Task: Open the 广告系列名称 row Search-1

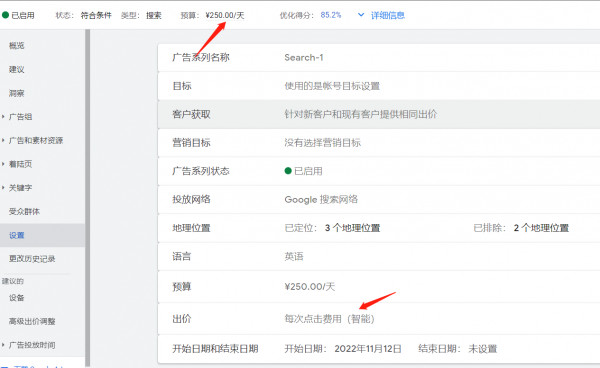Action: (379, 57)
